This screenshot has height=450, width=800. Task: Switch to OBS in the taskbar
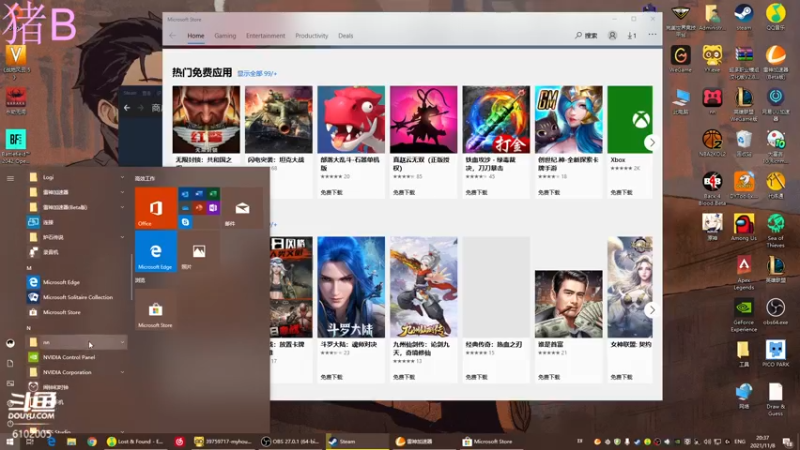[291, 442]
